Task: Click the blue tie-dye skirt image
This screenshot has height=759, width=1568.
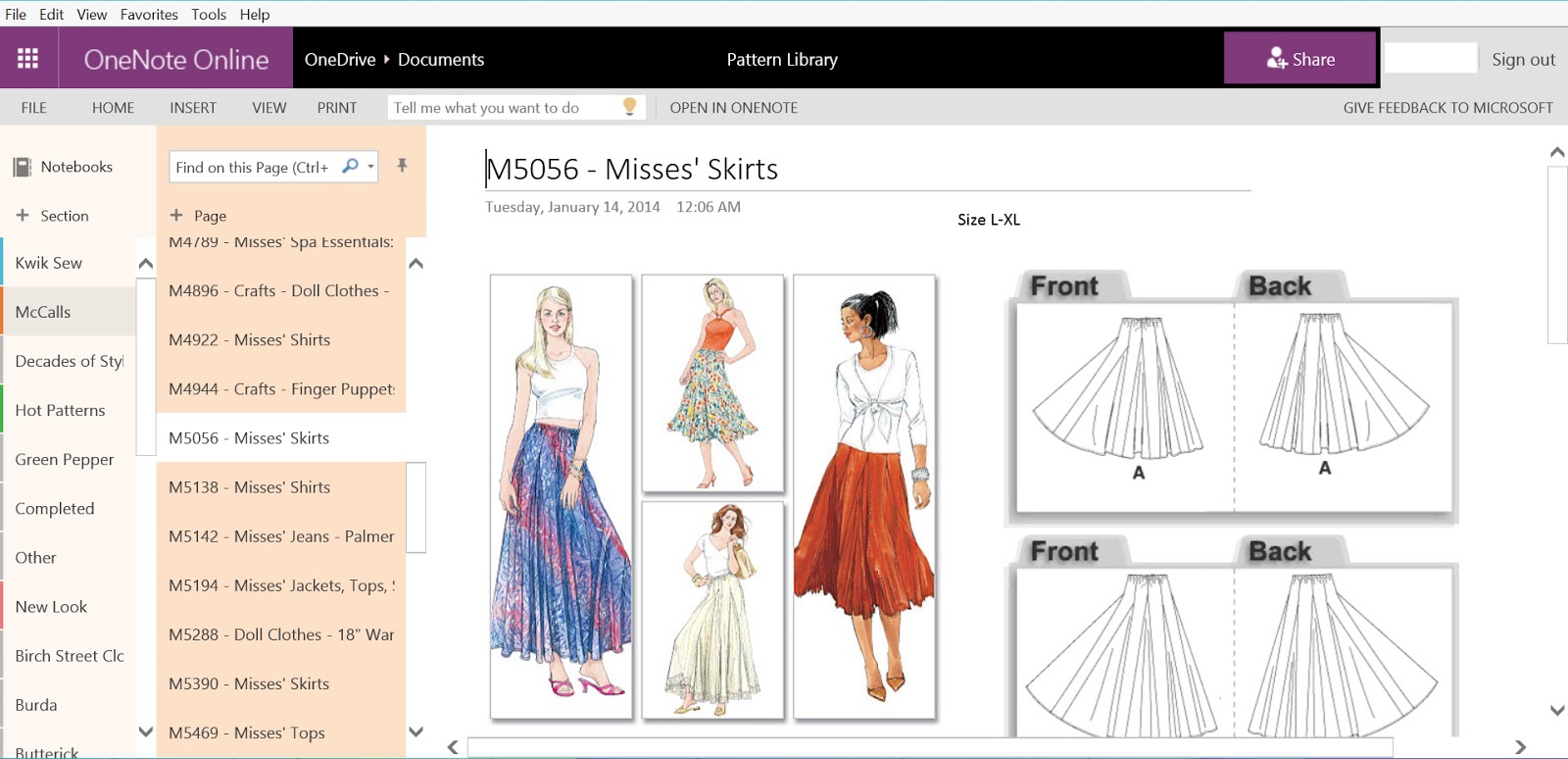Action: [562, 497]
